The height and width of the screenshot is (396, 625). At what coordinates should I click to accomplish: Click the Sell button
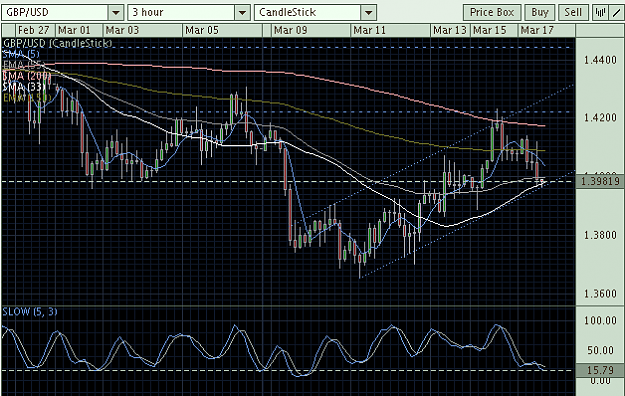click(573, 12)
